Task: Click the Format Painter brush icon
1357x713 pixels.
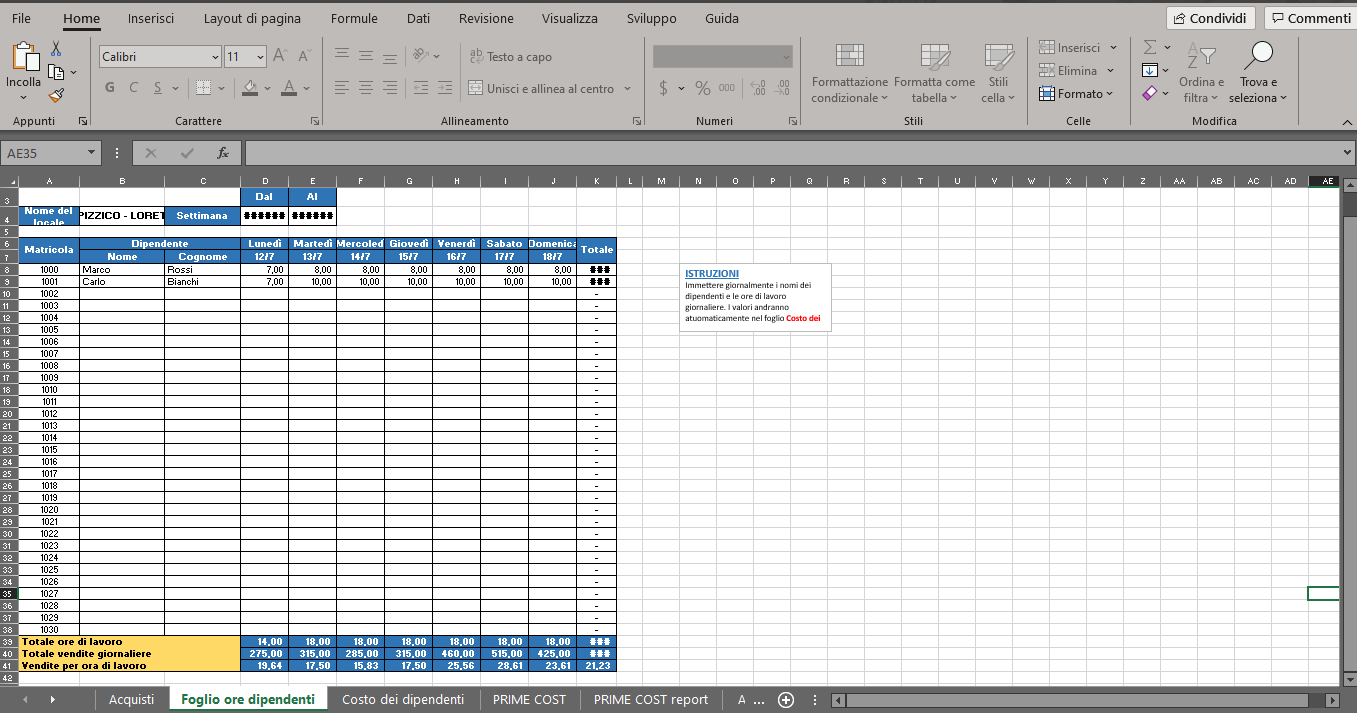Action: [x=56, y=95]
